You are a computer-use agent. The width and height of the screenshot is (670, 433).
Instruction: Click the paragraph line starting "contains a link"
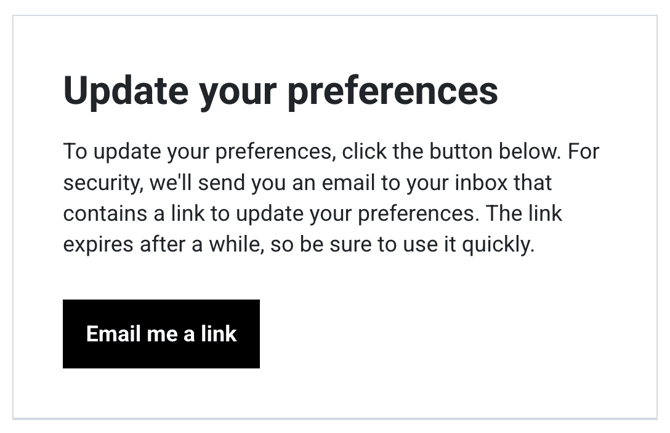click(312, 214)
